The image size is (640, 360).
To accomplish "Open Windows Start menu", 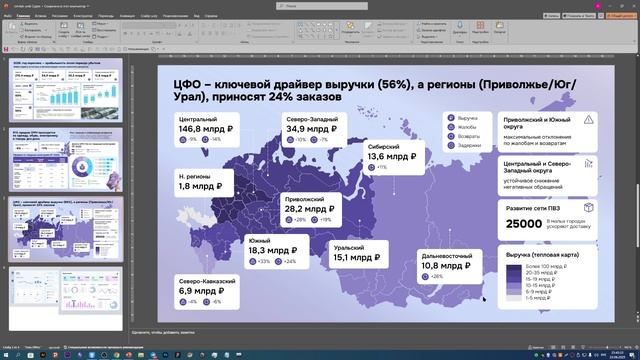I will point(6,355).
